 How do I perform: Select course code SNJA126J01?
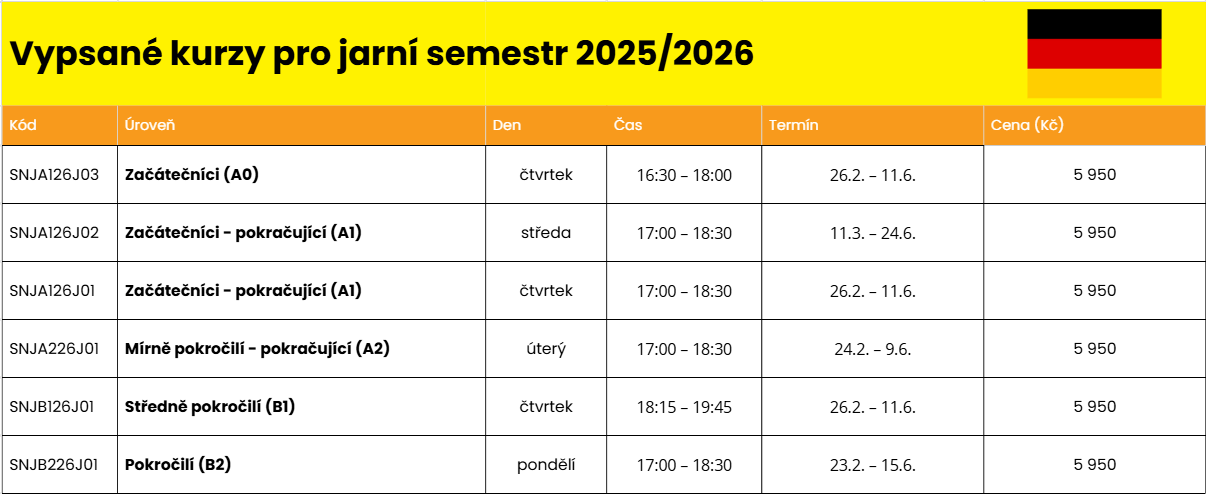tap(54, 291)
